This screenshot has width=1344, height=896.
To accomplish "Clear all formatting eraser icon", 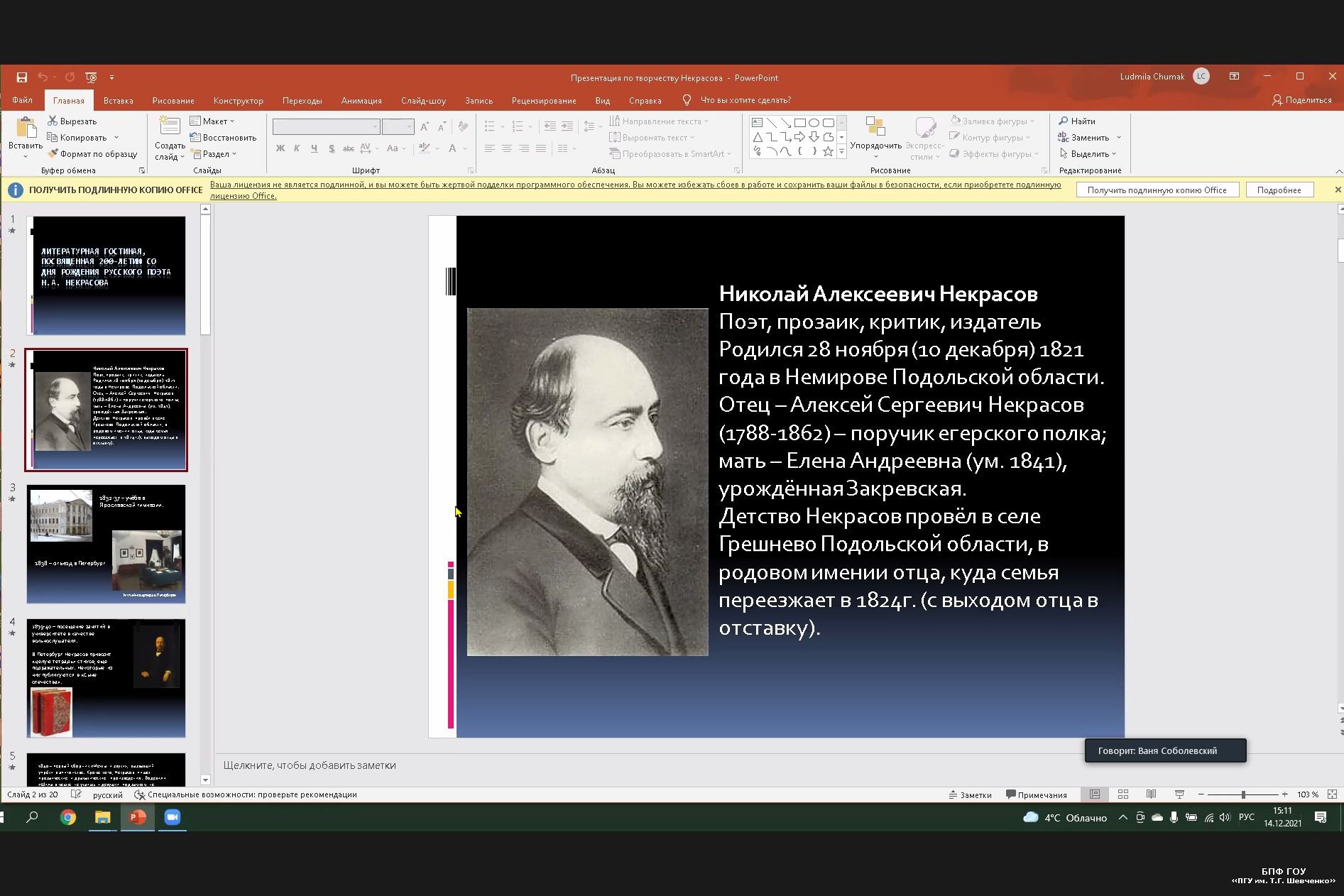I will tap(463, 127).
